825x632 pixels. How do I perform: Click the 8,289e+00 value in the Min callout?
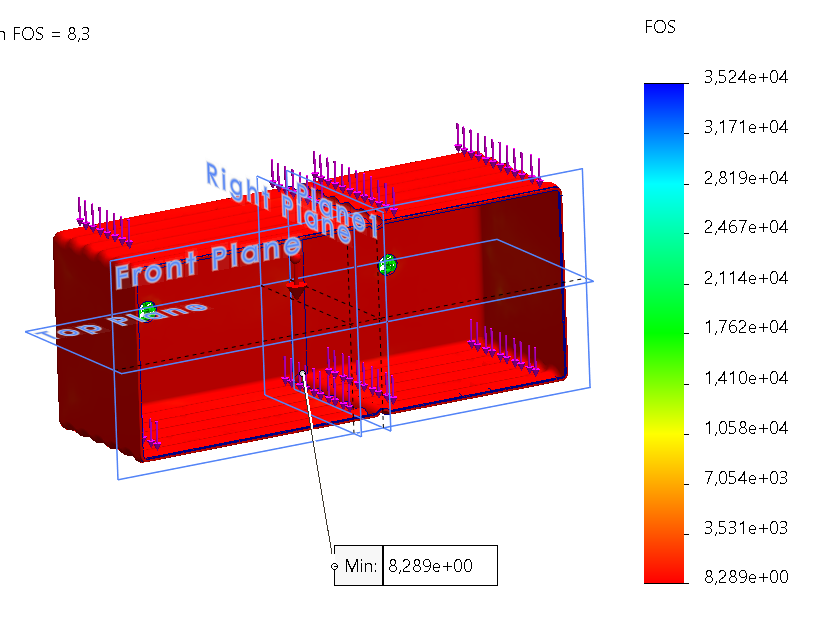point(430,566)
